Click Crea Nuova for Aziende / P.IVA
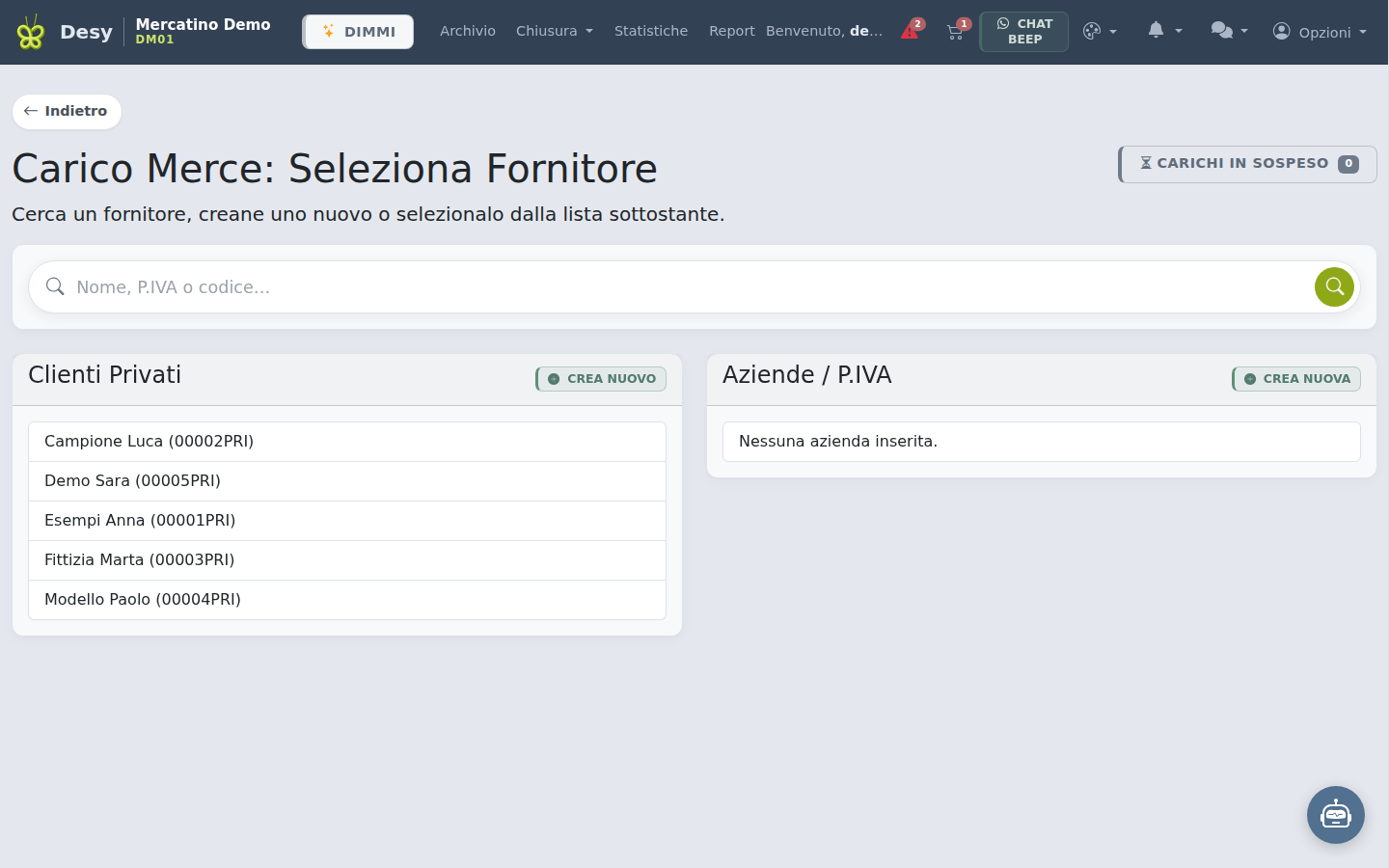 (x=1296, y=379)
